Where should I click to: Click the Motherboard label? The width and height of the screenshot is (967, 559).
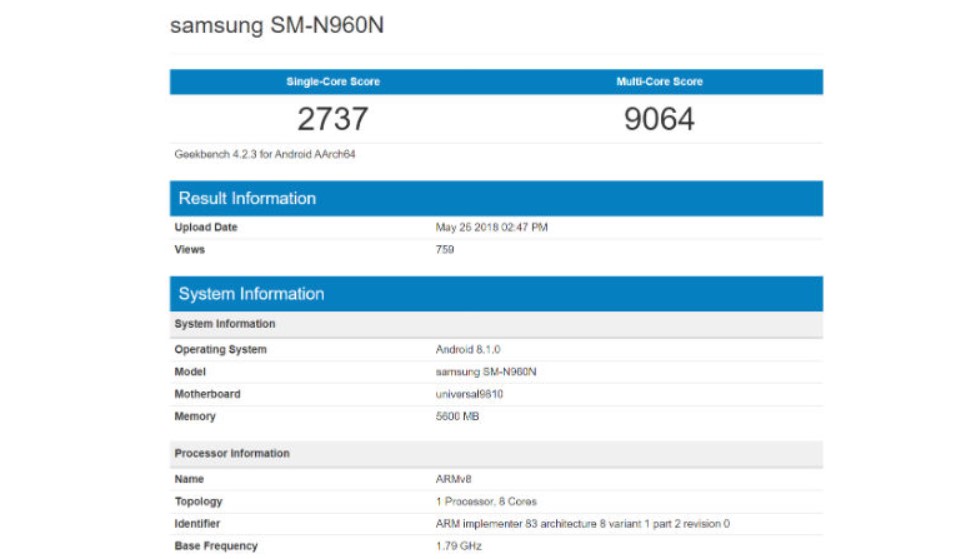(207, 394)
